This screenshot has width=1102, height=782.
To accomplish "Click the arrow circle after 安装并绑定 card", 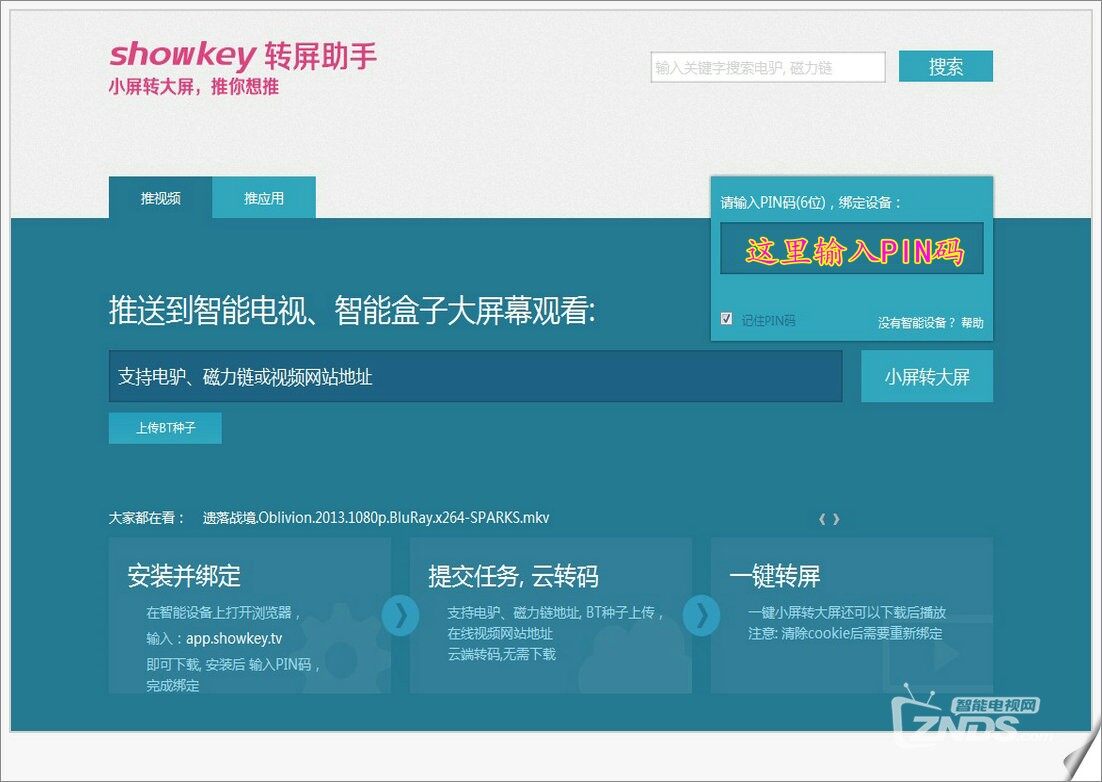I will click(400, 615).
